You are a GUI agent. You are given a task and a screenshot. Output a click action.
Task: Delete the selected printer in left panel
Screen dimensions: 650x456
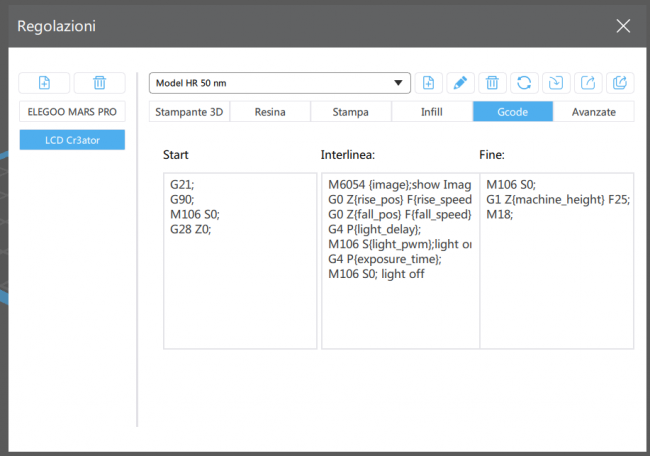point(99,83)
